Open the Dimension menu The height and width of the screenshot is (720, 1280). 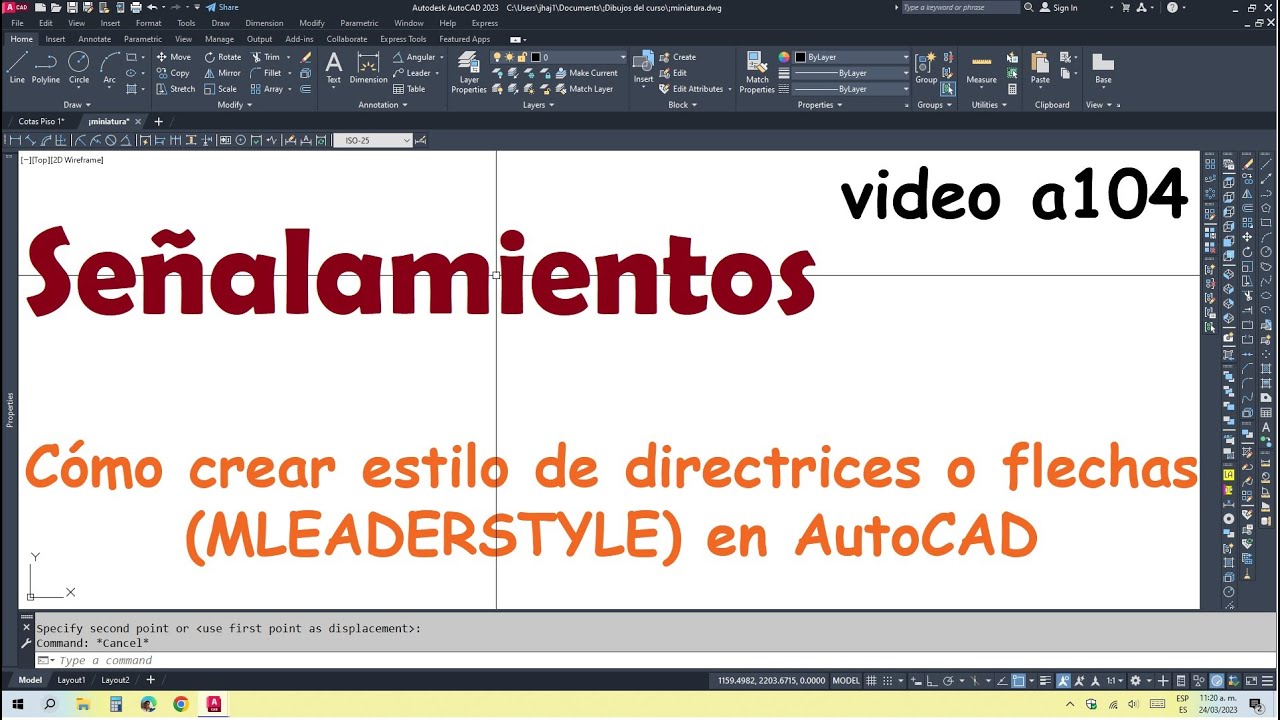coord(264,23)
